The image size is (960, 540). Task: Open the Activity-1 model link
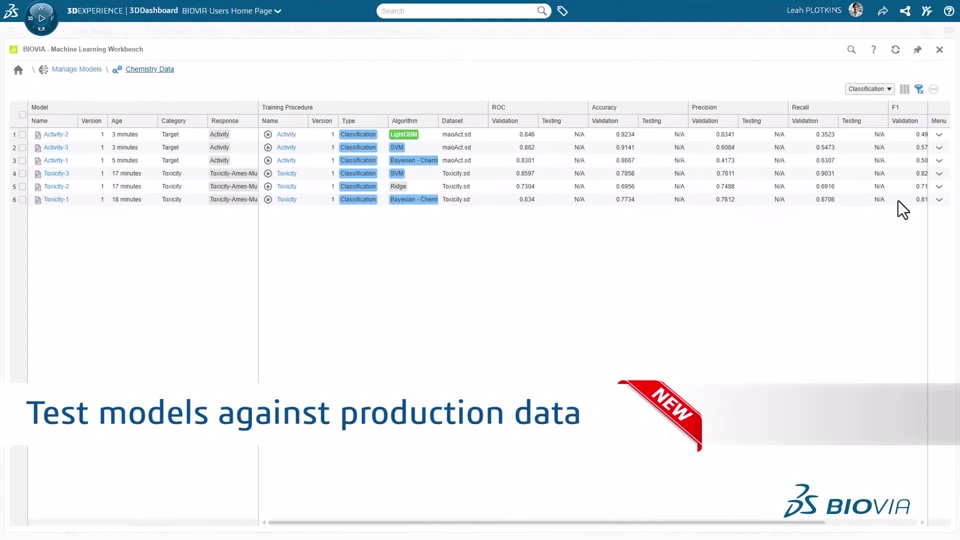tap(56, 160)
